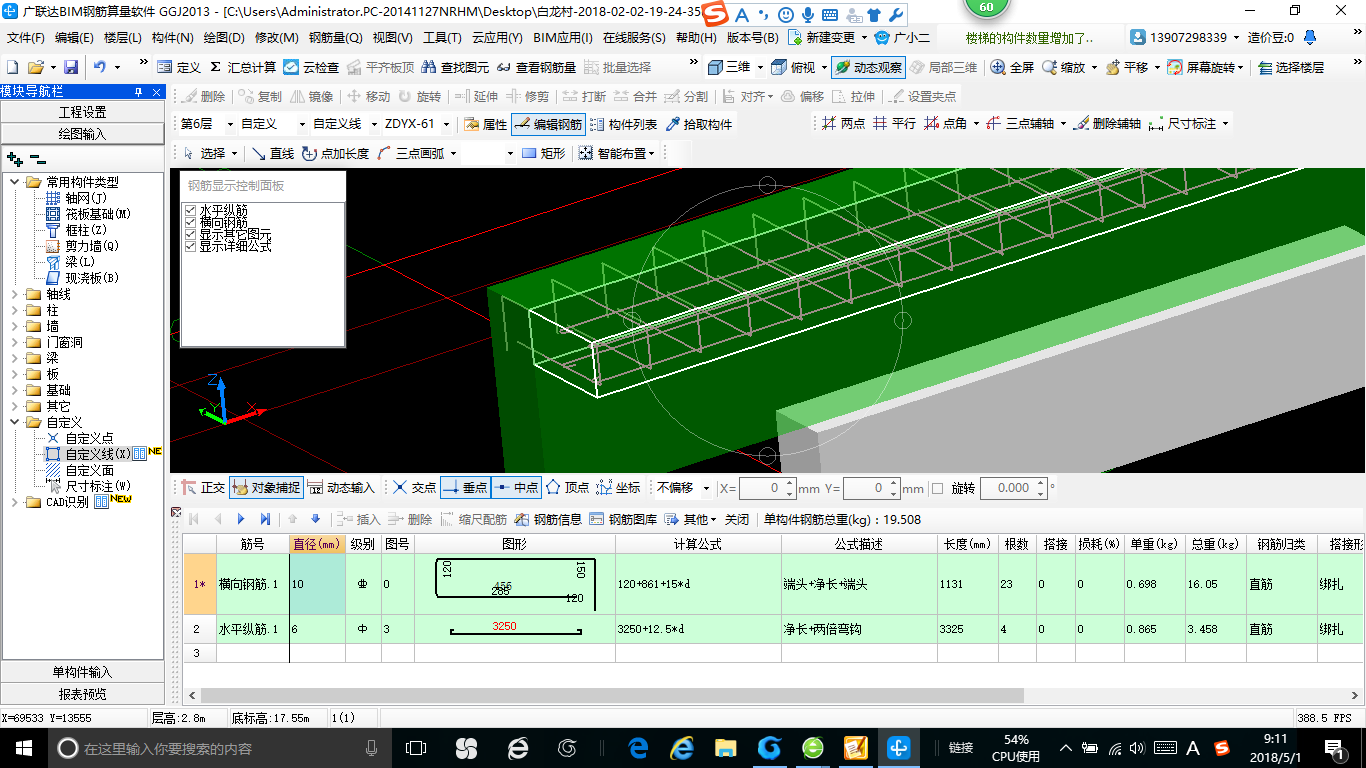The width and height of the screenshot is (1366, 768).
Task: Click 钢筋信息 rebar info button
Action: coord(549,519)
